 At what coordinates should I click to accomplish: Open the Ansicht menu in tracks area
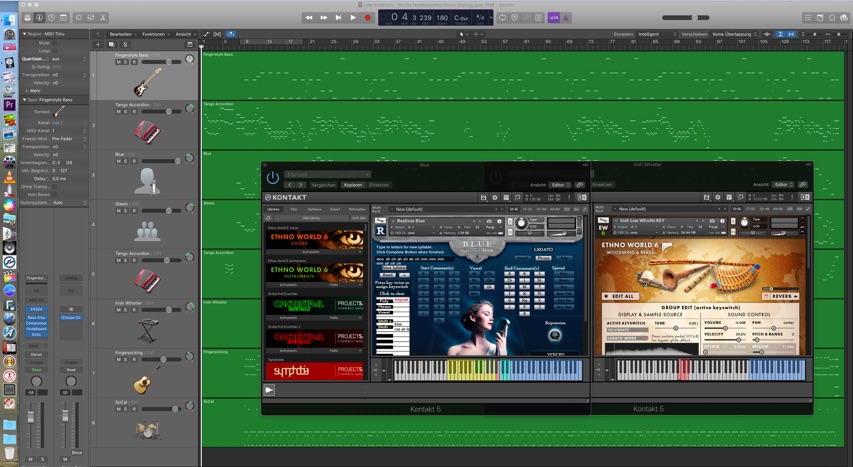pos(185,34)
